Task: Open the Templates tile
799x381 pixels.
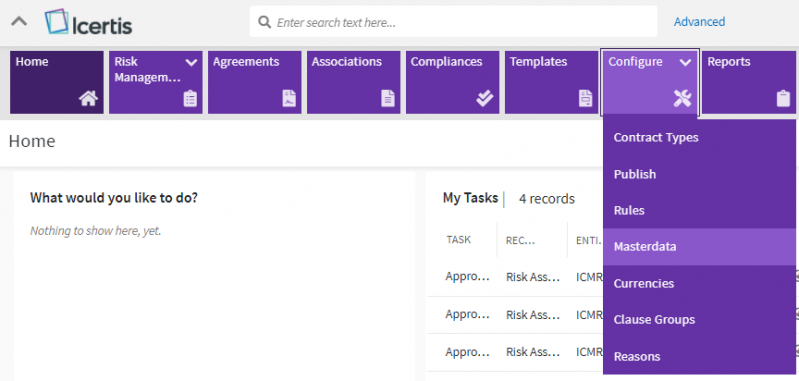Action: (x=551, y=82)
